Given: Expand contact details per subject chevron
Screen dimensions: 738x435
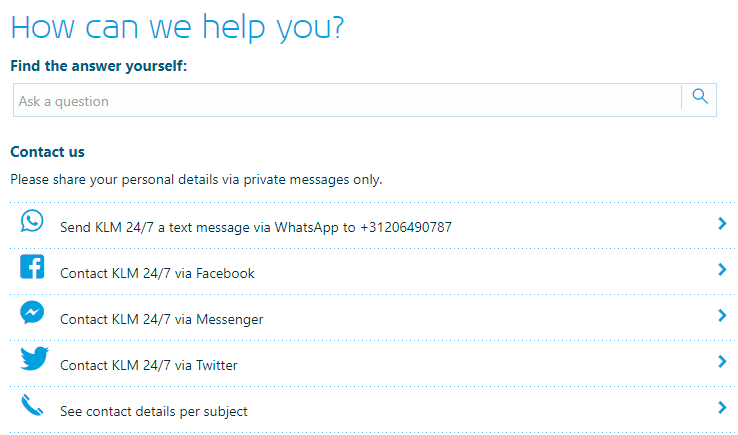Looking at the screenshot, I should (x=722, y=408).
